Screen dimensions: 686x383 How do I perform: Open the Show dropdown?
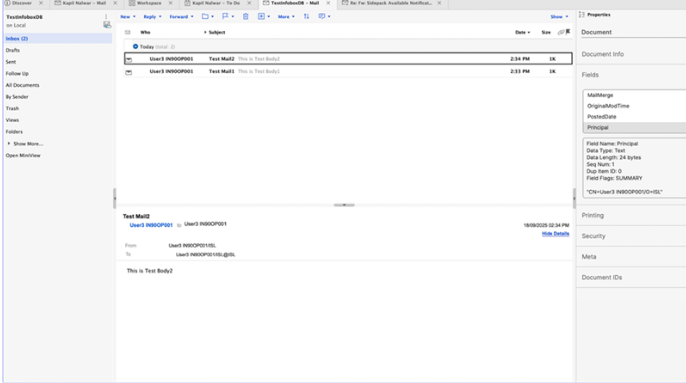pos(559,17)
